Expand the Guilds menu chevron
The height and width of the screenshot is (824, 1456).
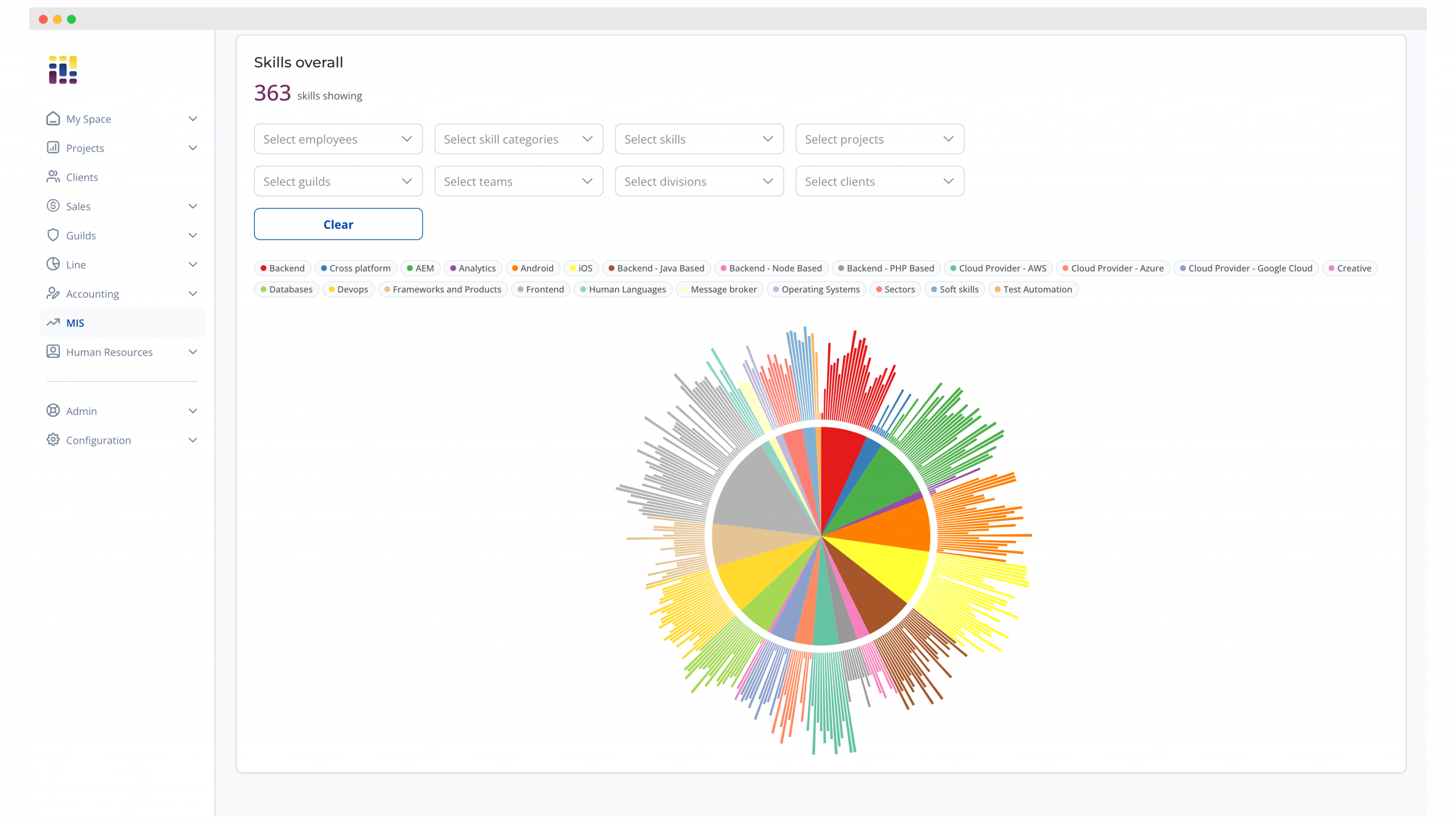[193, 236]
